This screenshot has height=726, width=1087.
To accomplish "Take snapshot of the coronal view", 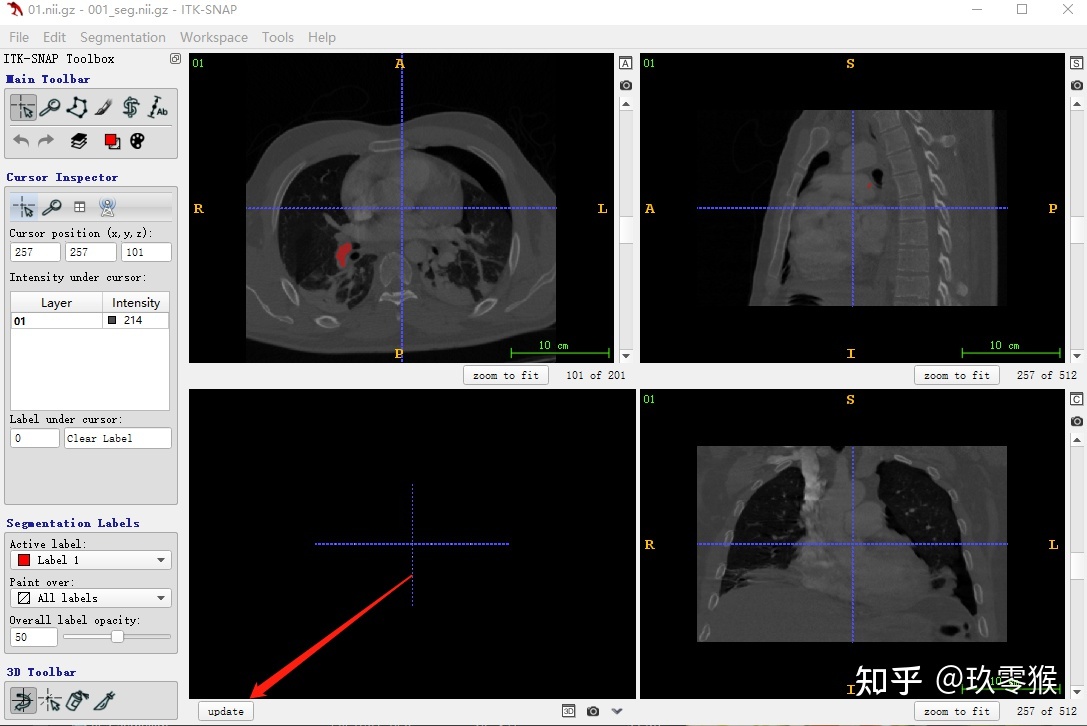I will pyautogui.click(x=1077, y=422).
